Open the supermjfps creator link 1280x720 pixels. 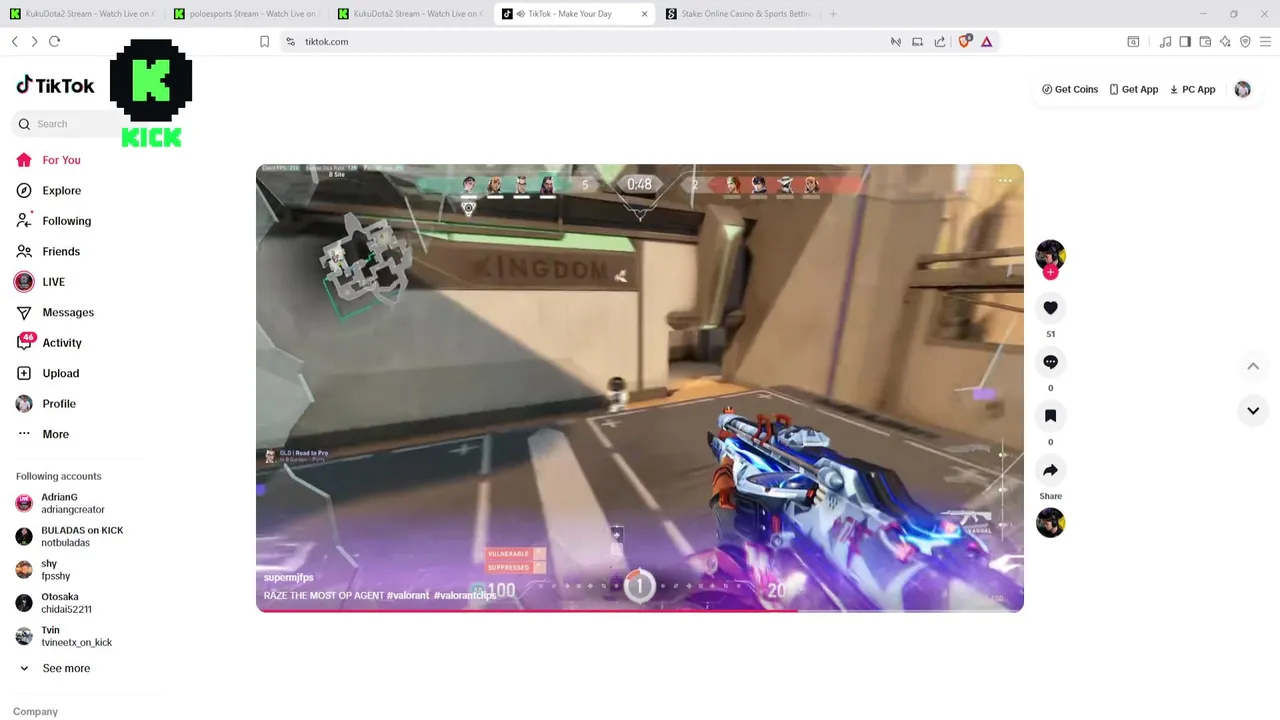click(289, 578)
